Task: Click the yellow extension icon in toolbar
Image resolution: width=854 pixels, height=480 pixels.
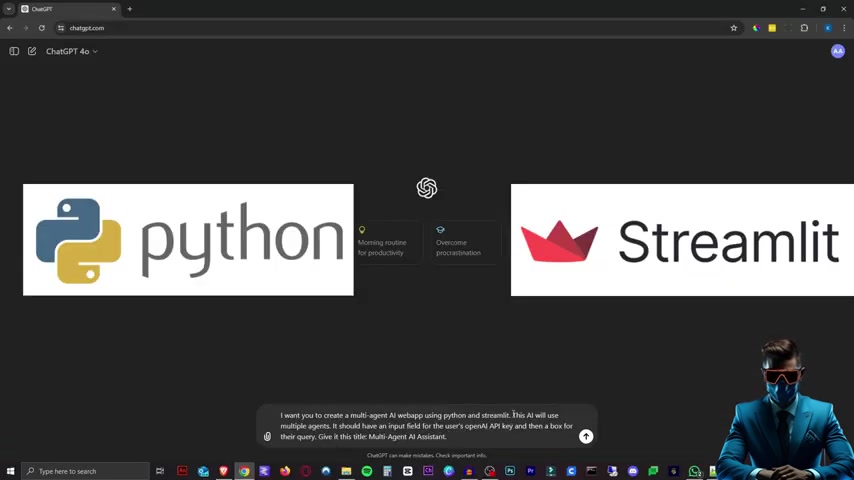Action: [x=772, y=28]
